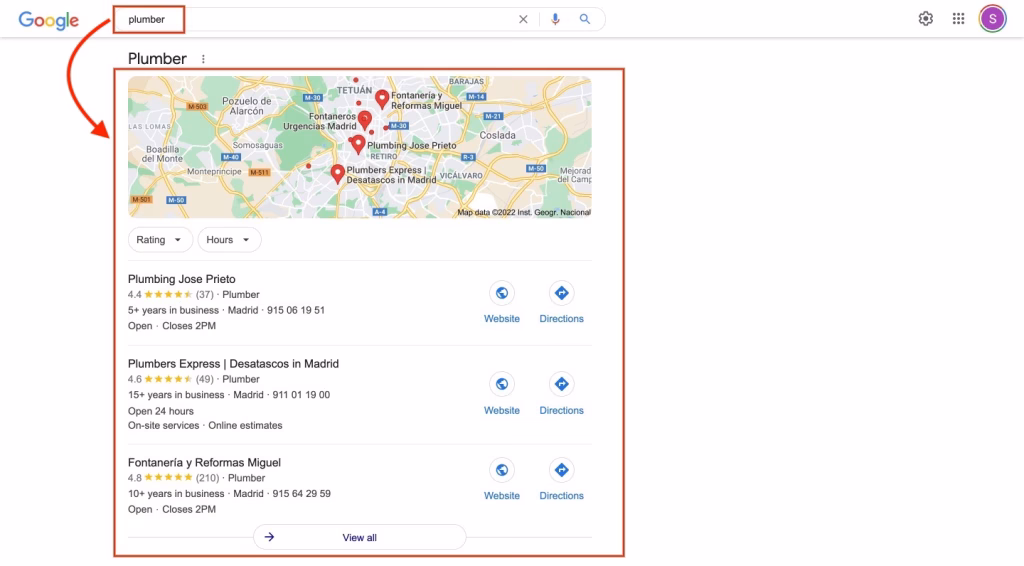Click the 4.6 star rating with 49 reviews

click(x=170, y=379)
